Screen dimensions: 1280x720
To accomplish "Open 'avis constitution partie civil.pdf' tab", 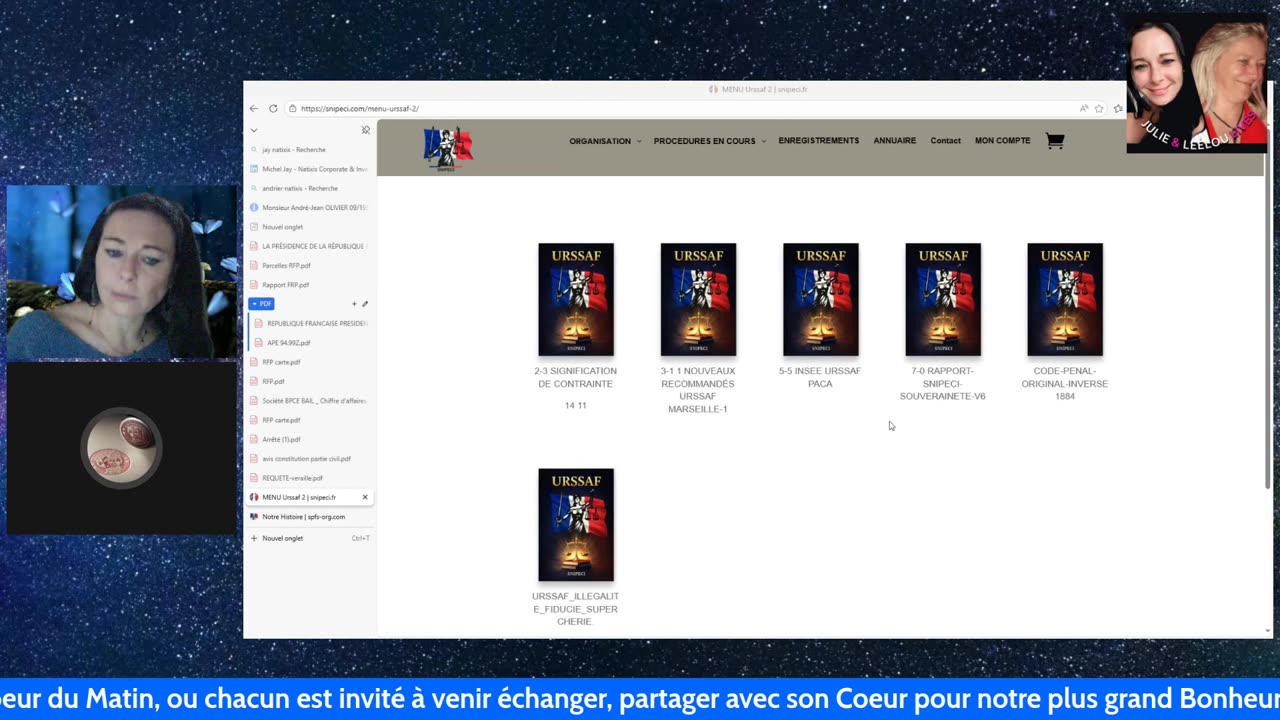I will [x=310, y=459].
